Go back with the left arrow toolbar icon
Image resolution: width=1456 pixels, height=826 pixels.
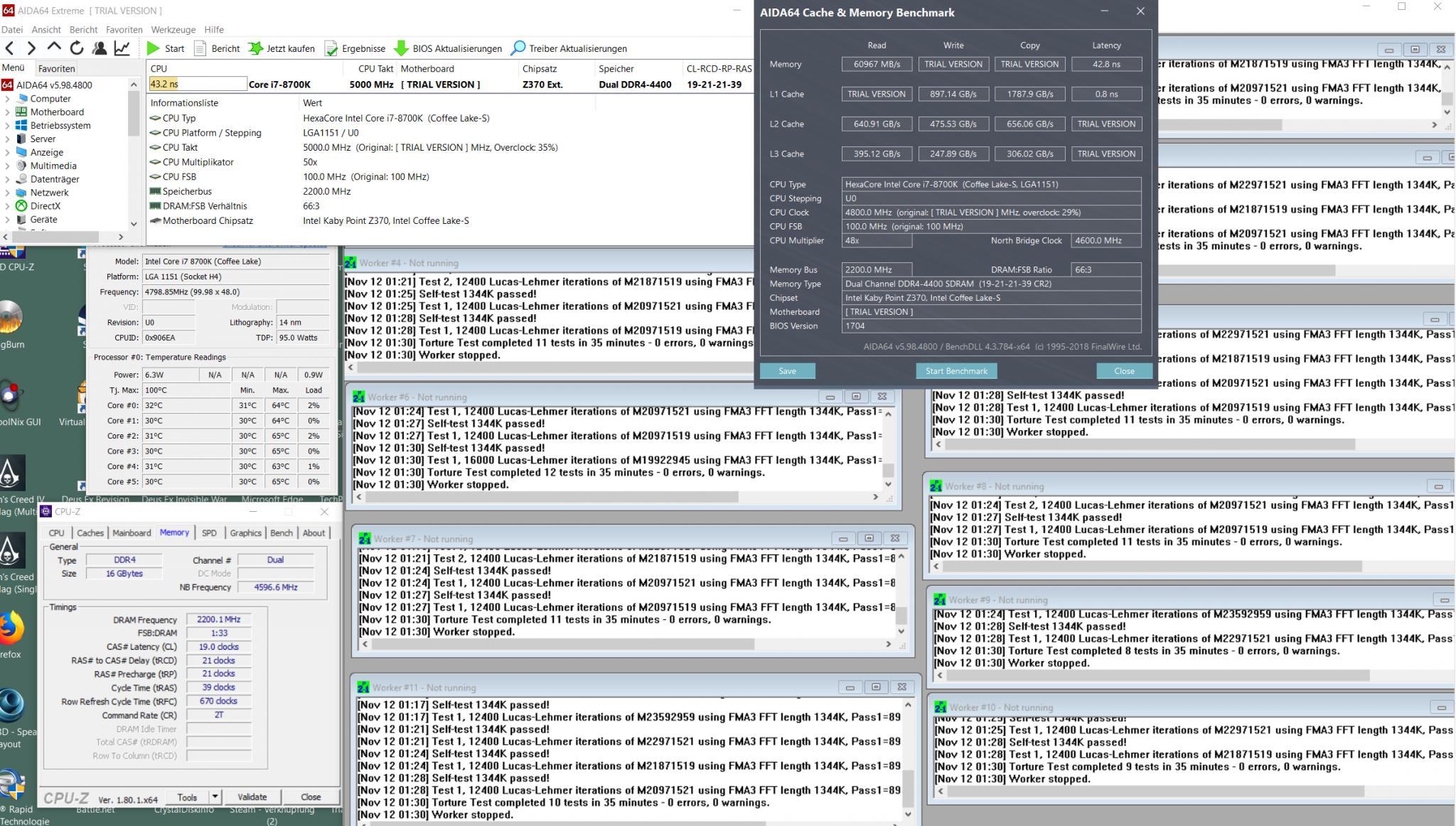point(10,48)
